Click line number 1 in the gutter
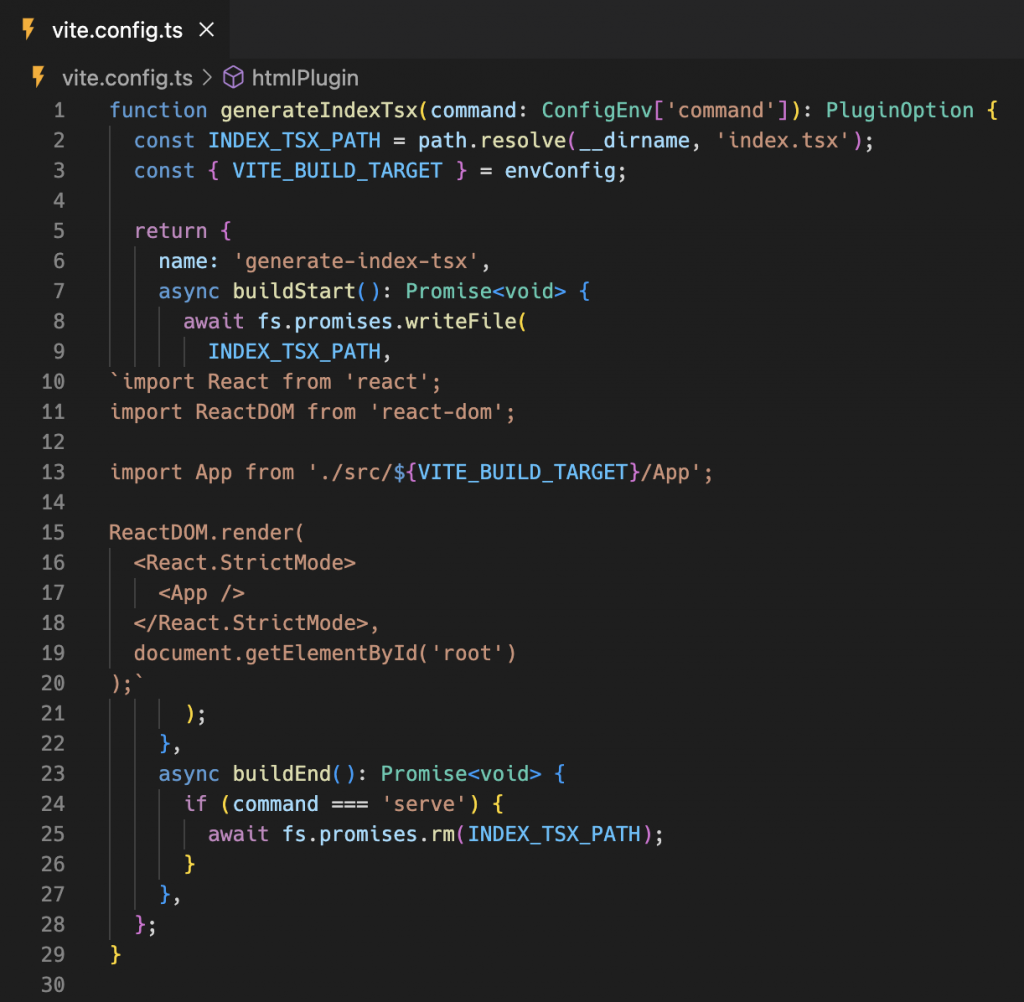The width and height of the screenshot is (1024, 1002). pos(59,110)
